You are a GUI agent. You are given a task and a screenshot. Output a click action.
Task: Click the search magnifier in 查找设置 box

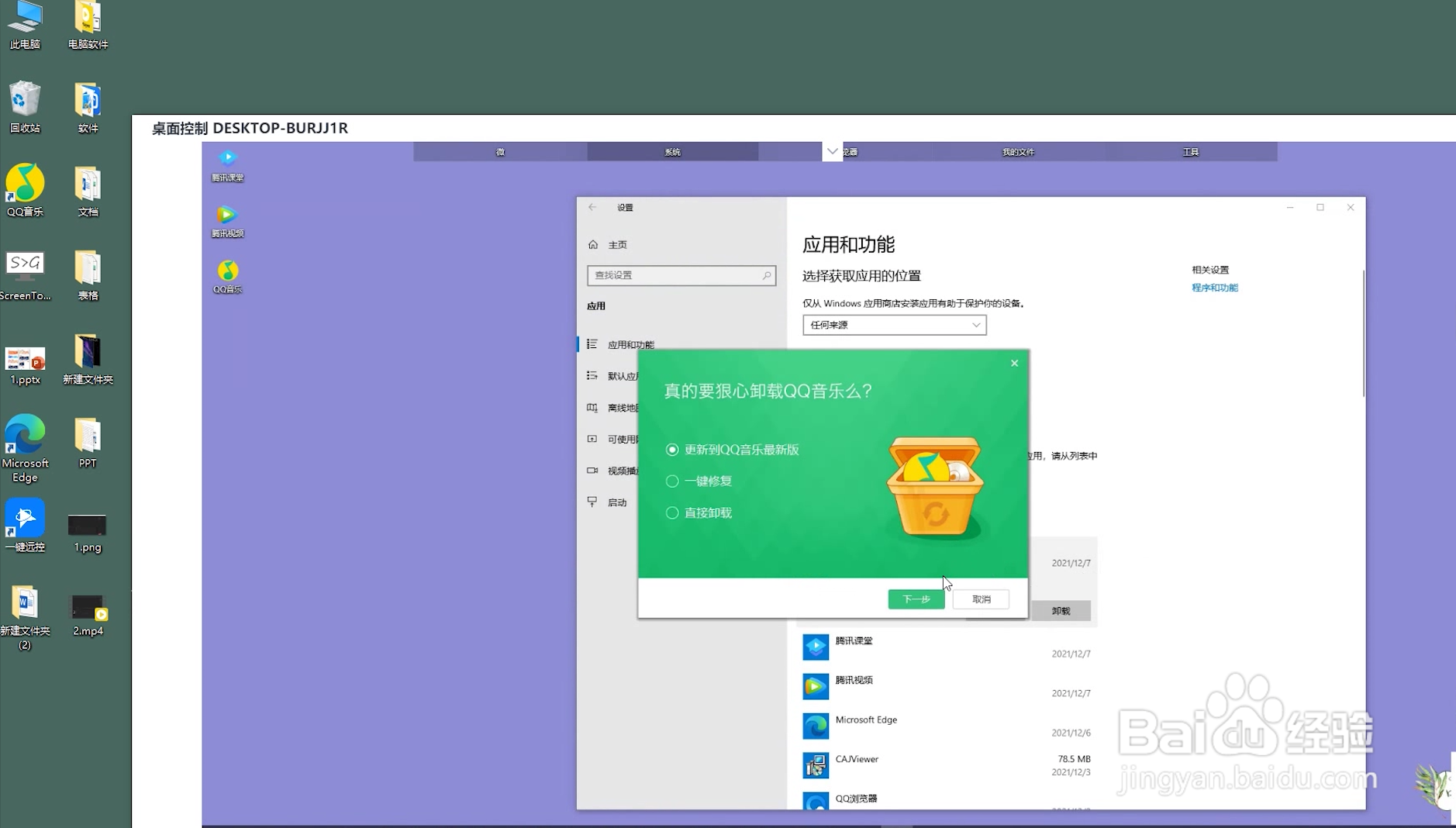[766, 275]
